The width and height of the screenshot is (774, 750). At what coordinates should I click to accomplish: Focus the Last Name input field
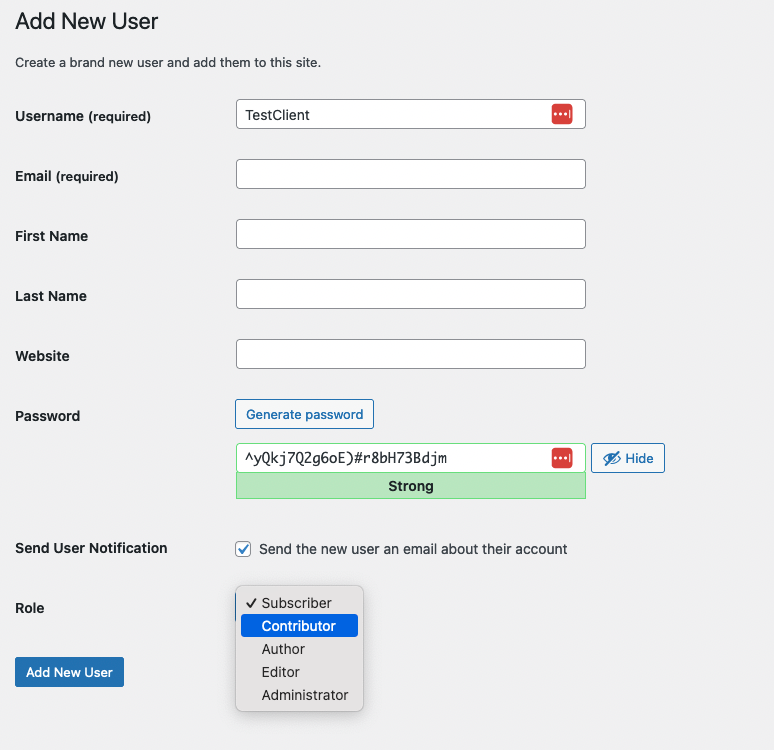tap(411, 294)
